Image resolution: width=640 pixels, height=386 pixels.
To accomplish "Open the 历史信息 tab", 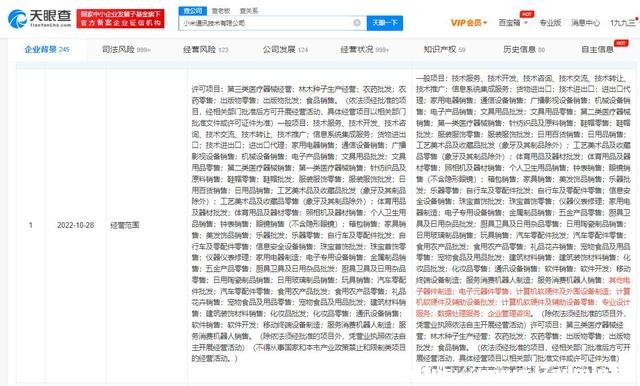I will click(x=524, y=50).
